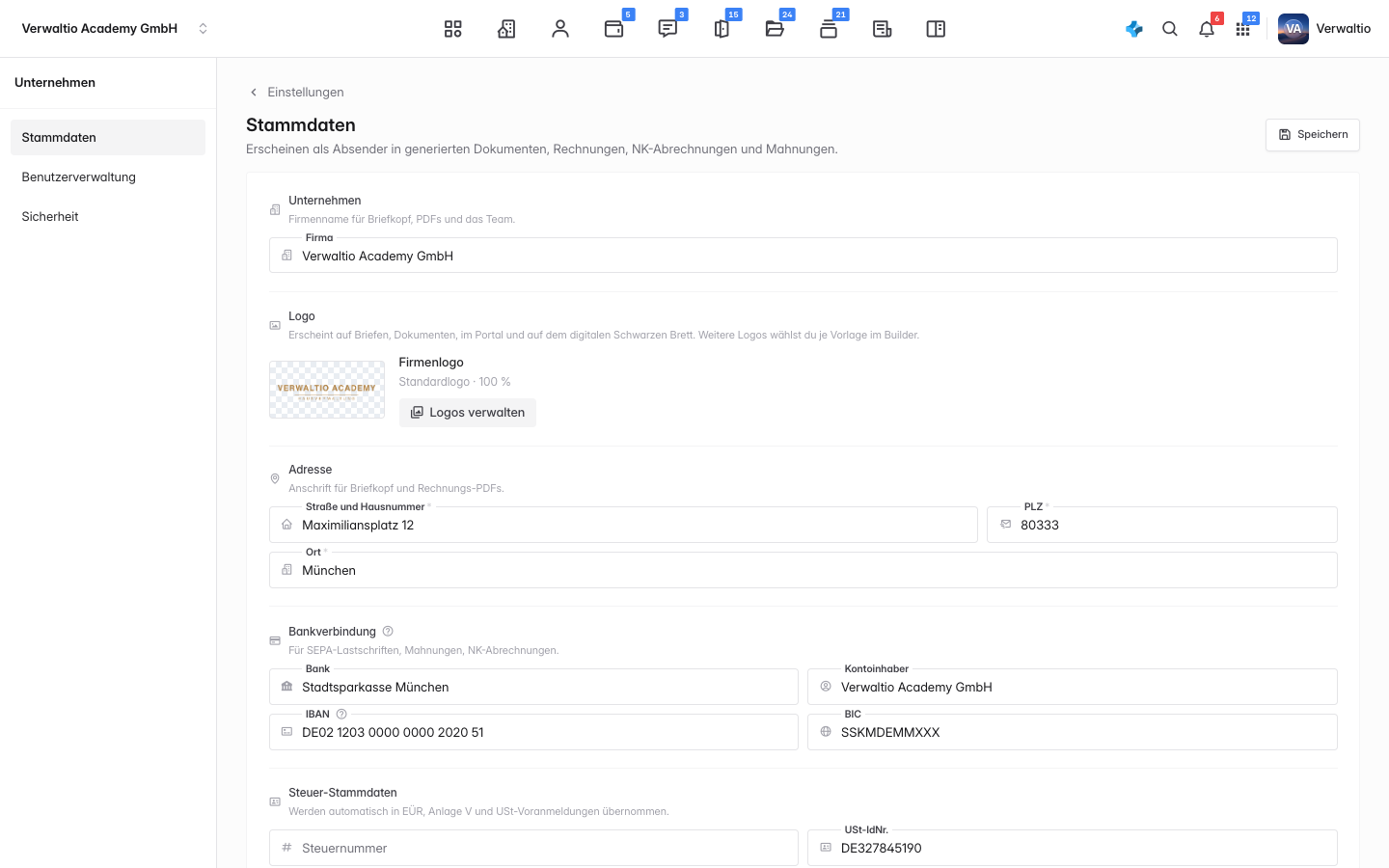Click the Ort field containing München
This screenshot has width=1389, height=868.
pos(803,570)
